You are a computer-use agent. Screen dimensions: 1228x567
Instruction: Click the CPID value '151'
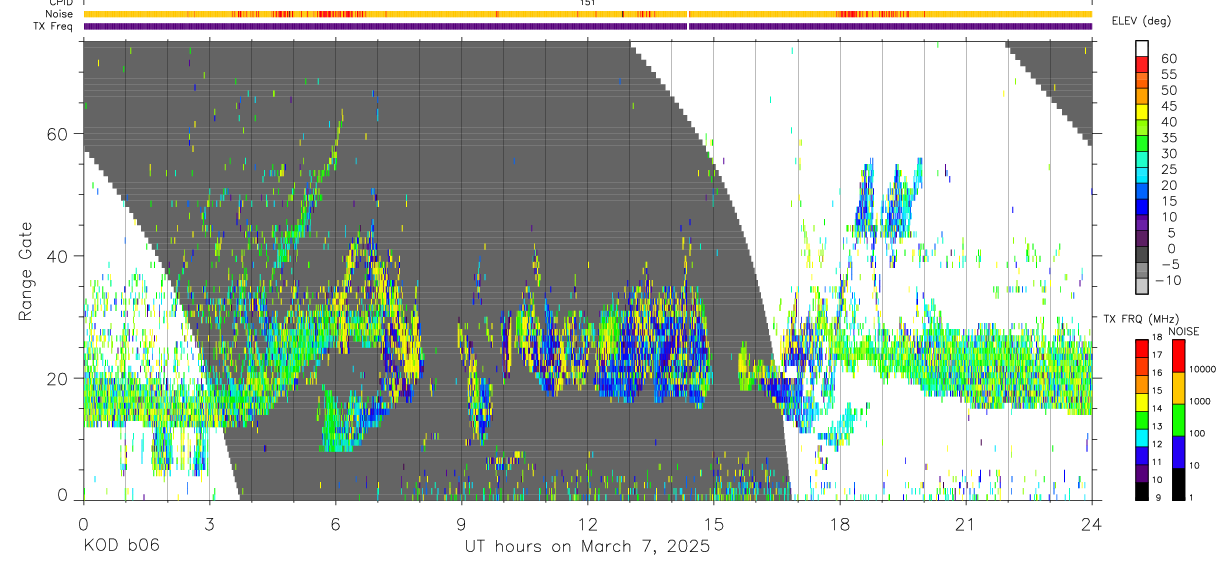click(x=587, y=3)
